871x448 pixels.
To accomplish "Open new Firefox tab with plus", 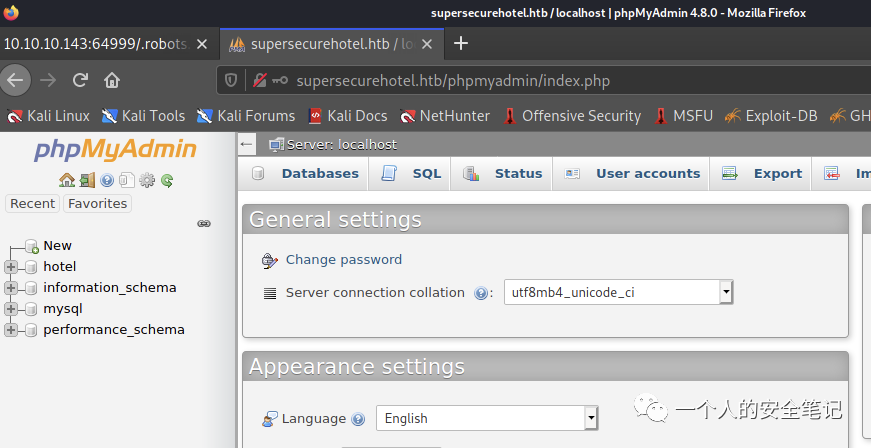I will point(460,43).
